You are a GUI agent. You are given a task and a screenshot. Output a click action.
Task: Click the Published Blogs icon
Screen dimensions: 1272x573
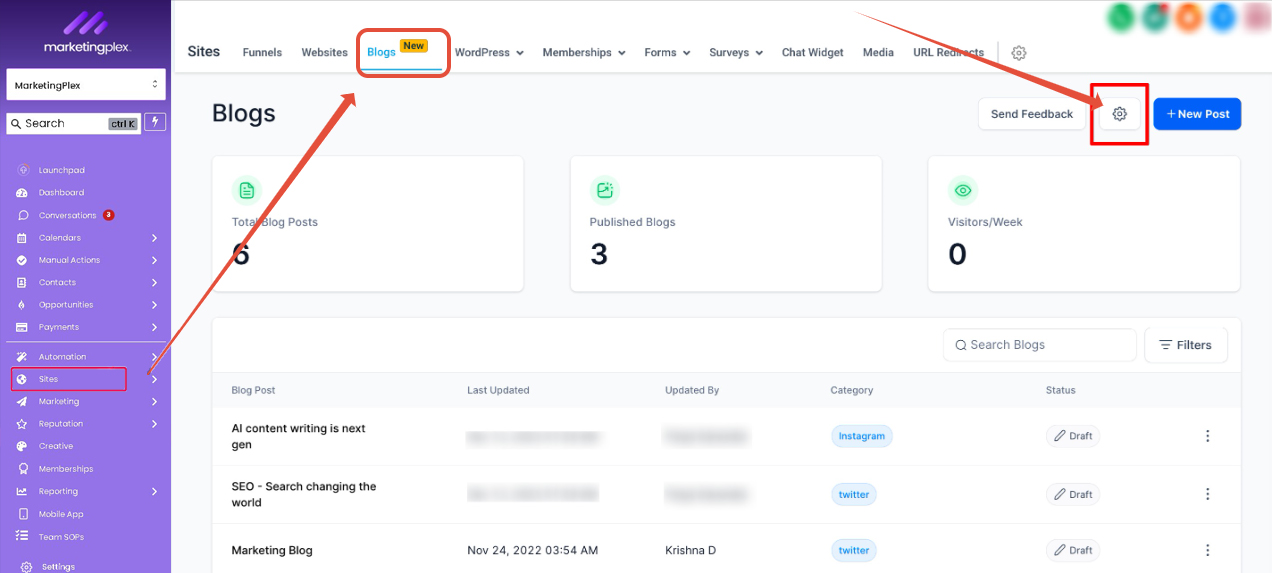pos(604,190)
